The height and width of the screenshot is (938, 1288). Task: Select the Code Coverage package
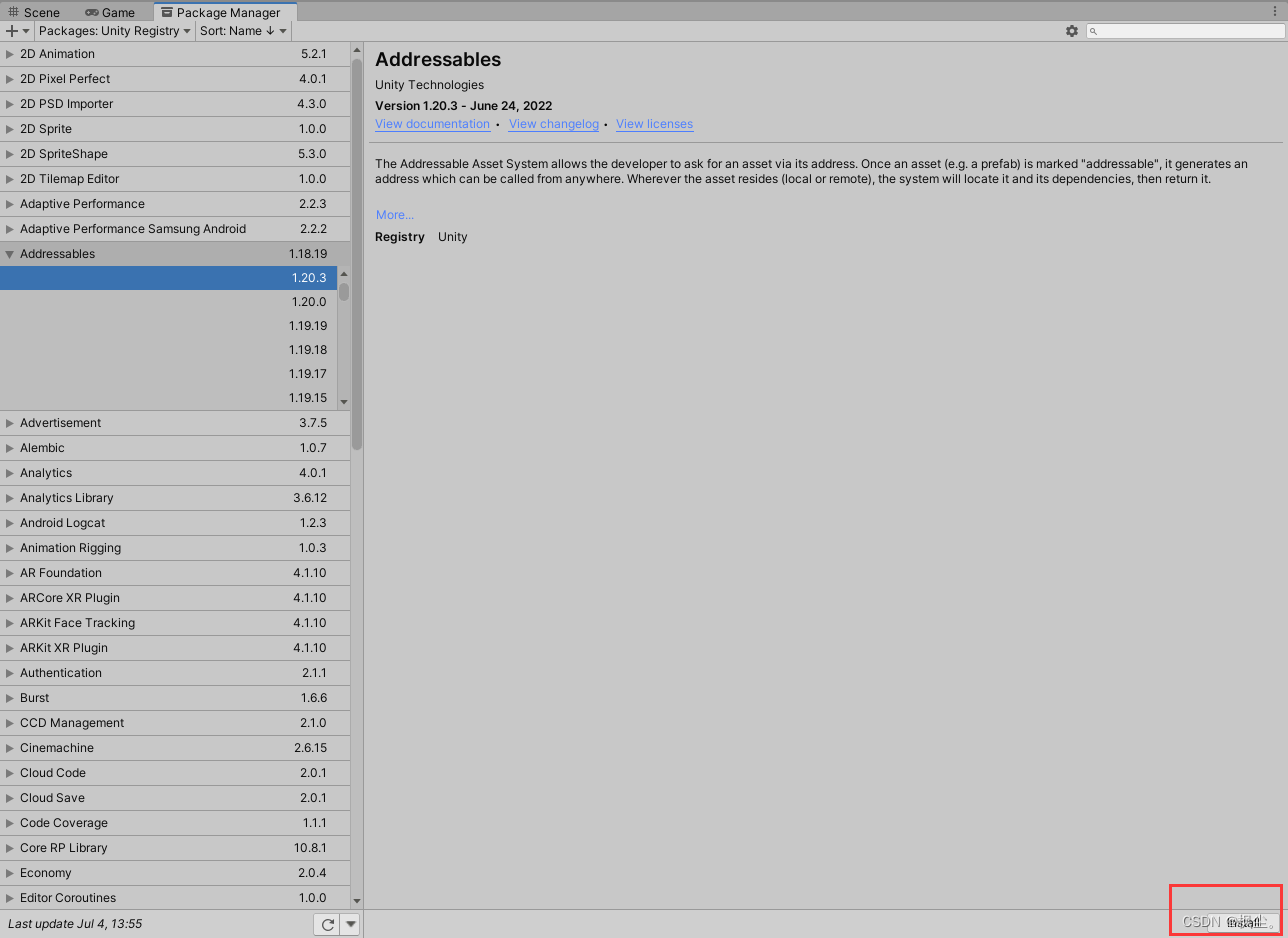[x=175, y=823]
